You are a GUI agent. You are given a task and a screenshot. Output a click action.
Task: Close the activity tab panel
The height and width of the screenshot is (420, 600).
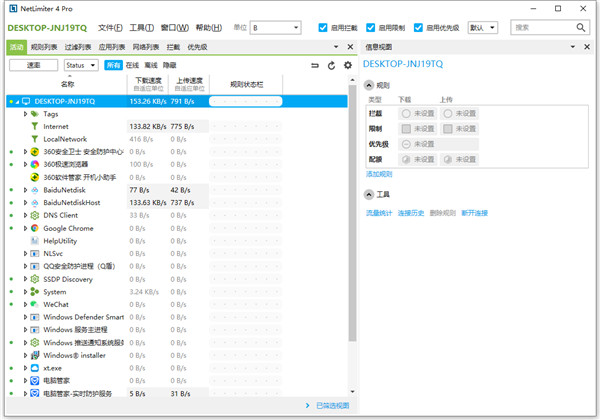pos(350,47)
